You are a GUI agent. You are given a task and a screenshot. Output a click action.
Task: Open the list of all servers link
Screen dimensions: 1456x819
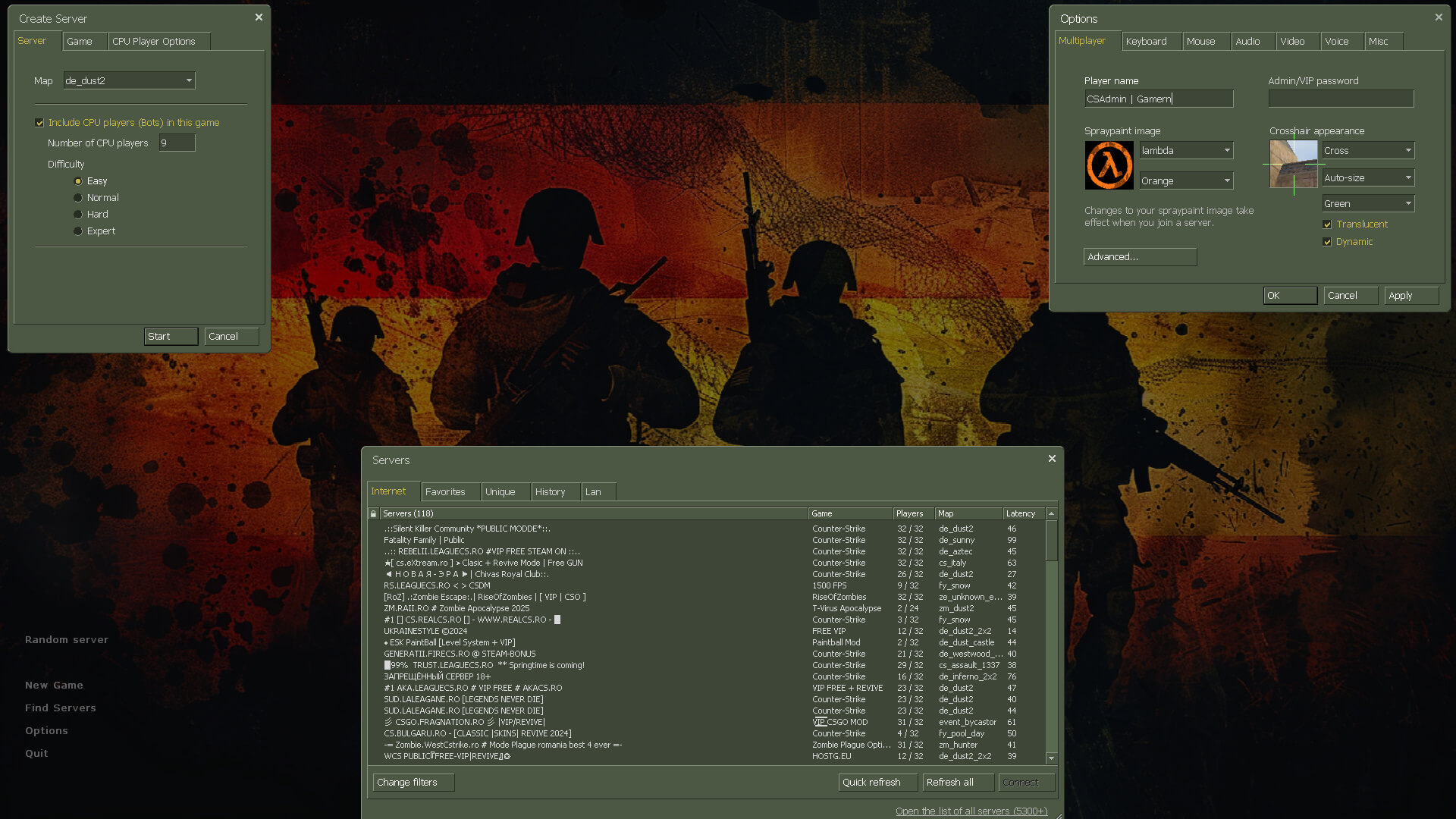(x=971, y=811)
